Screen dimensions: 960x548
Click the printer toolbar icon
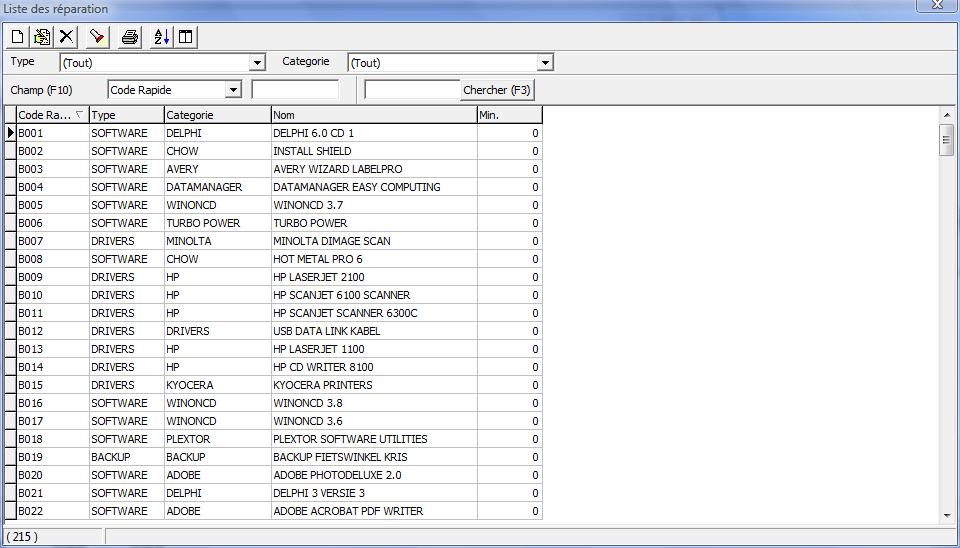[130, 37]
